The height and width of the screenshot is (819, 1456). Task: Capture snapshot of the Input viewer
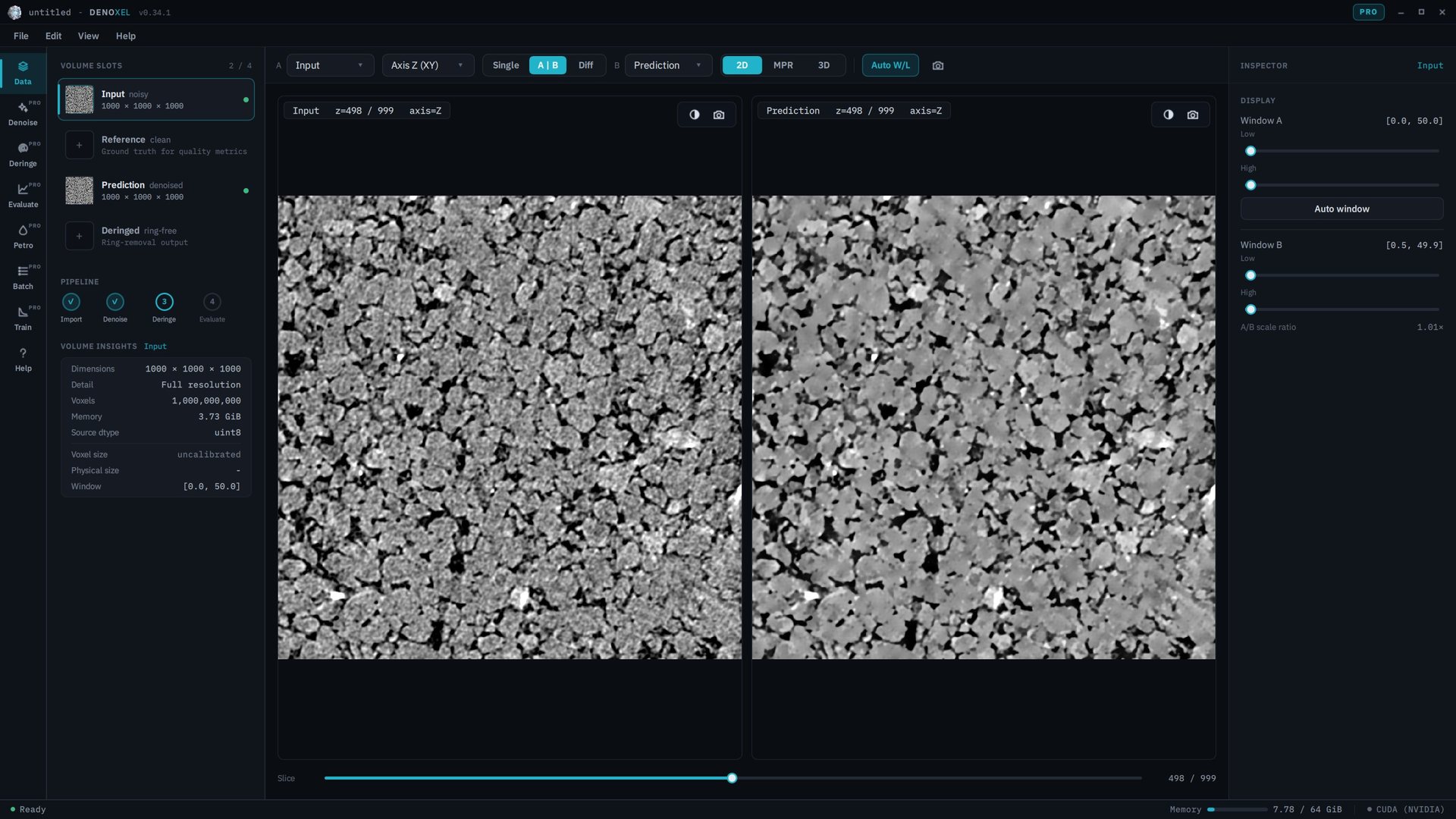[718, 115]
